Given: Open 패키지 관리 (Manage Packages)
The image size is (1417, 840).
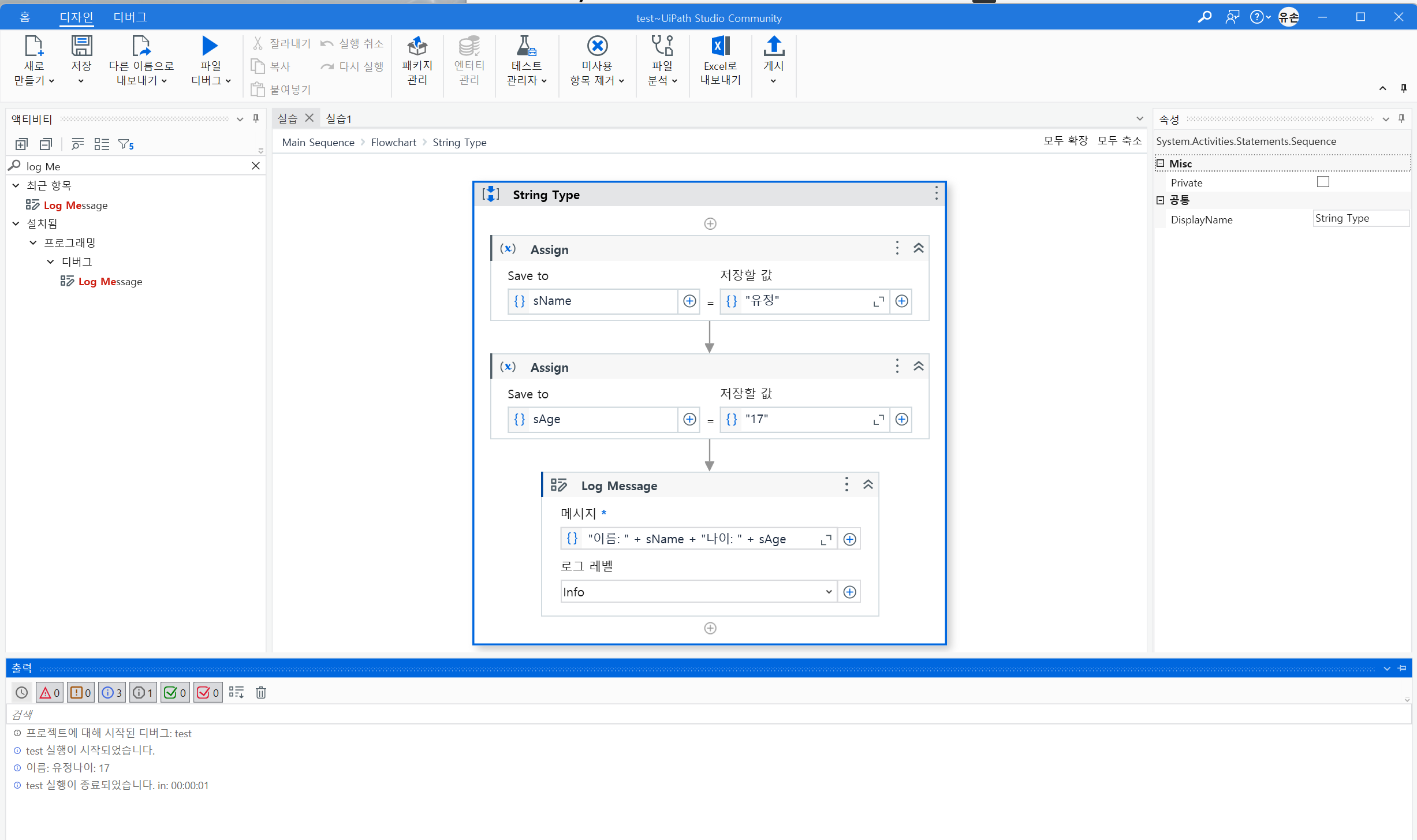Looking at the screenshot, I should pos(417,60).
